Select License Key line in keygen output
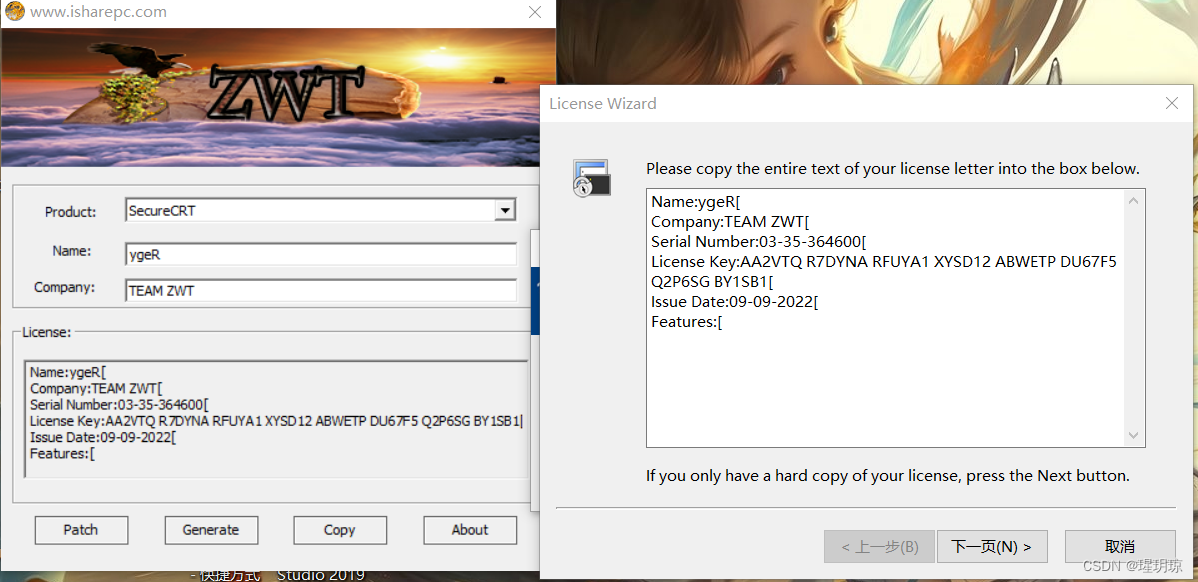This screenshot has width=1198, height=582. [276, 421]
